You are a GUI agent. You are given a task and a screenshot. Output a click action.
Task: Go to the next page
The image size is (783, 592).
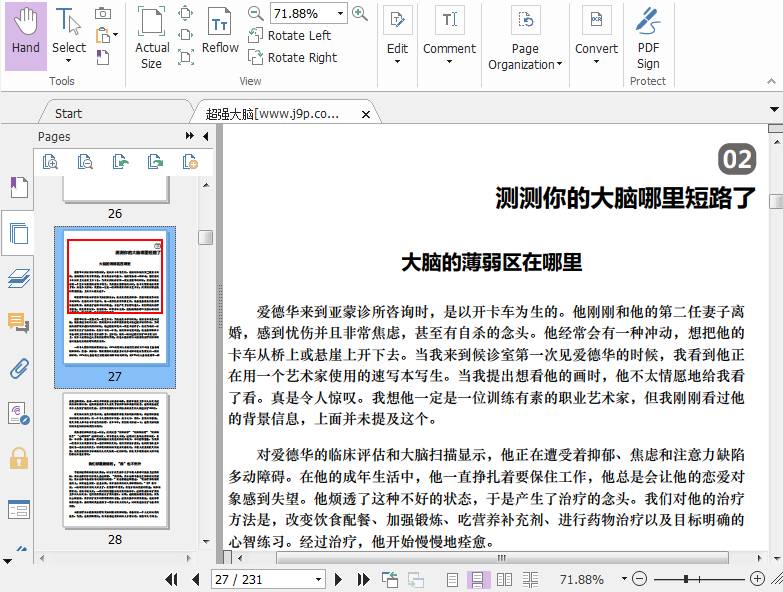coord(339,579)
